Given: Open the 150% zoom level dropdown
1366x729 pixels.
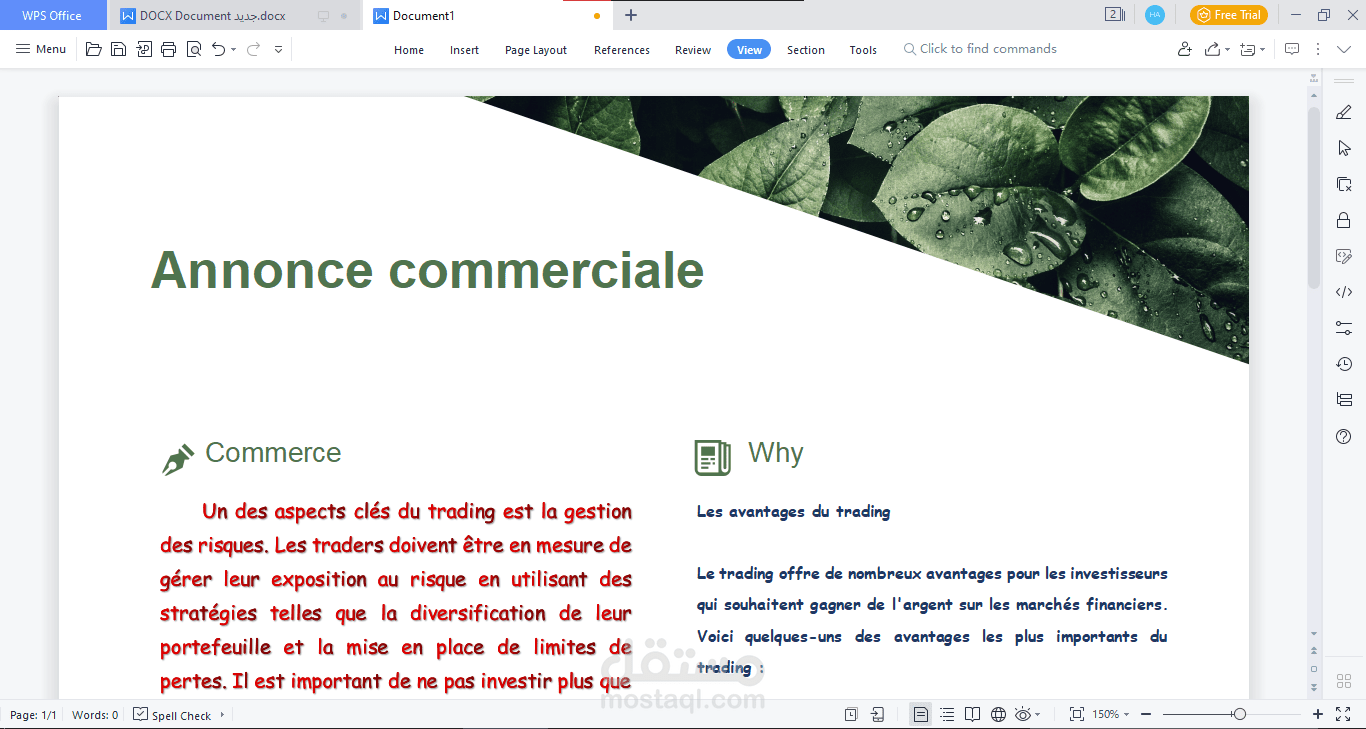Looking at the screenshot, I should point(1111,714).
